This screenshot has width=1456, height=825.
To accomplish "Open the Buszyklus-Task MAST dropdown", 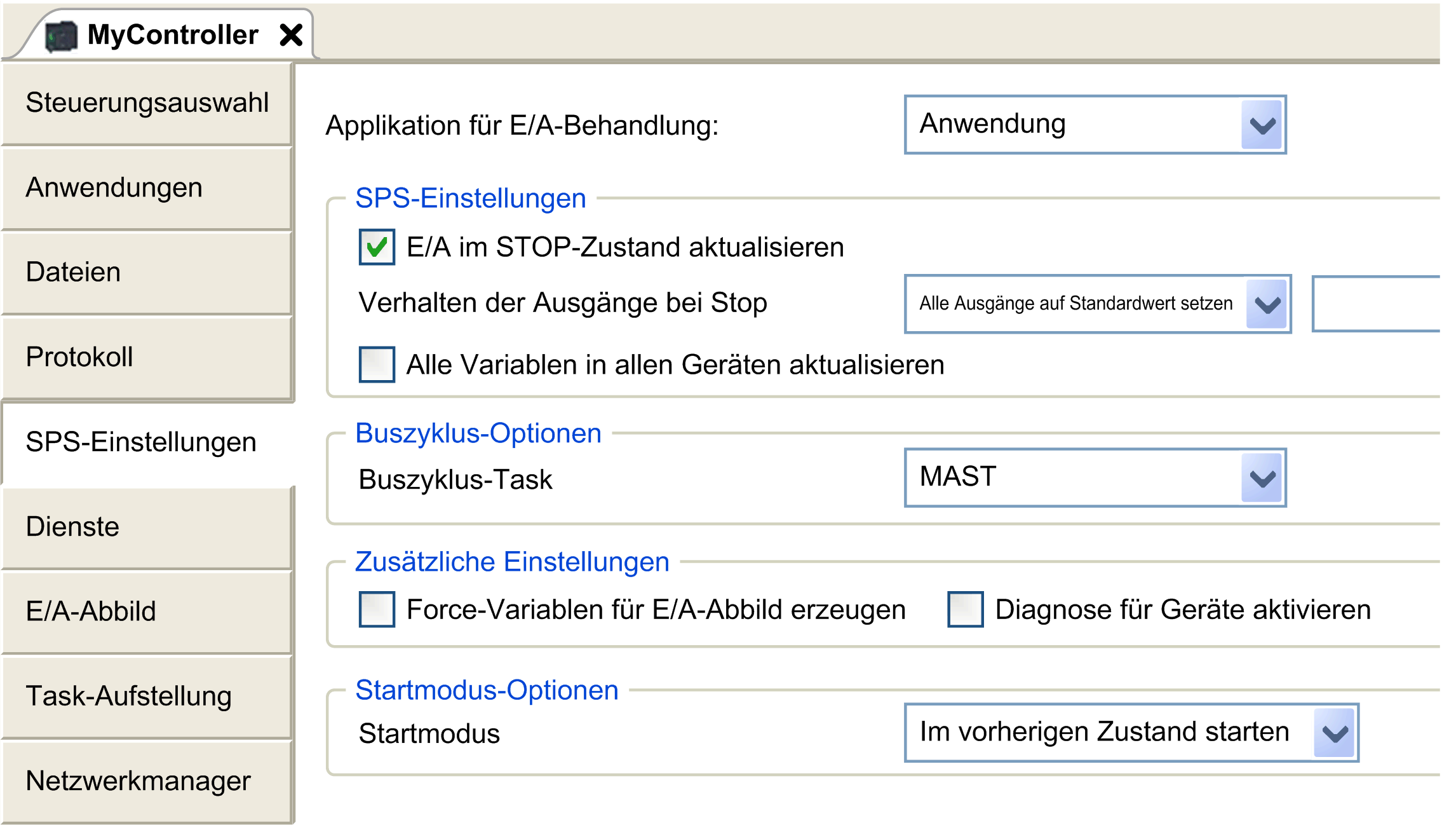I will coord(1262,478).
